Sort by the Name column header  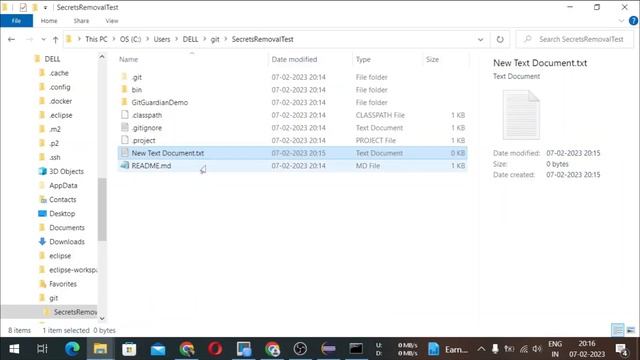tap(129, 59)
